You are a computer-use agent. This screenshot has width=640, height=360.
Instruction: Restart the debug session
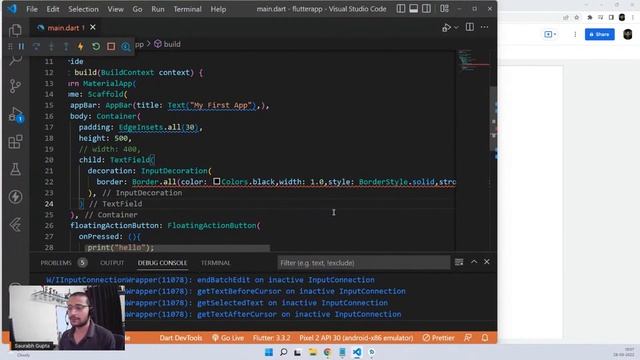pyautogui.click(x=96, y=47)
